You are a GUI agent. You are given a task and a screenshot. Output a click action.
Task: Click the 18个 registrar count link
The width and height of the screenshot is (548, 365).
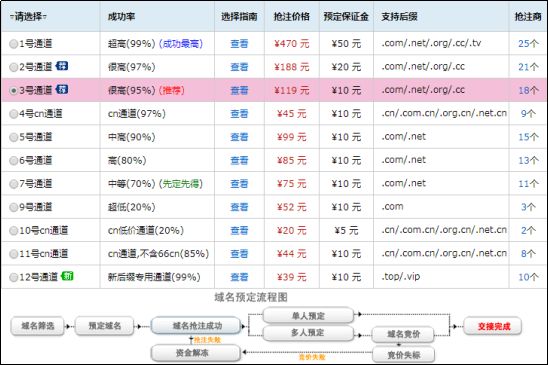click(x=528, y=90)
